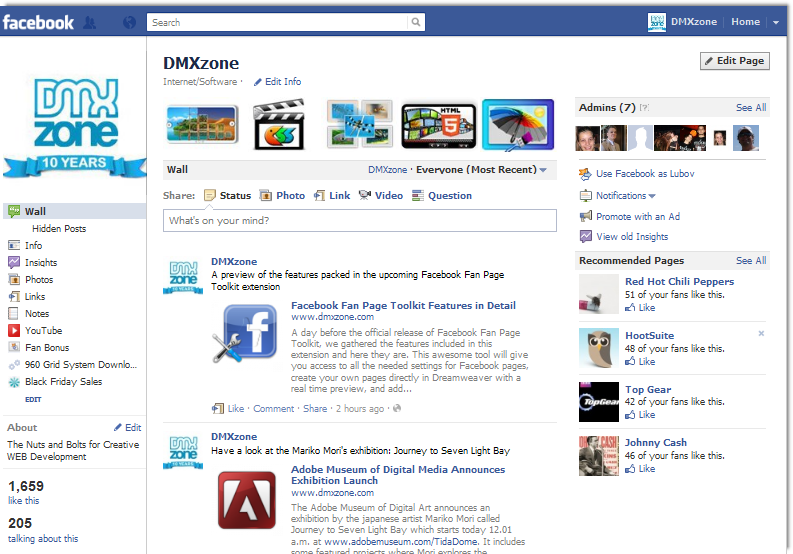Open Links in left sidebar

pos(27,296)
